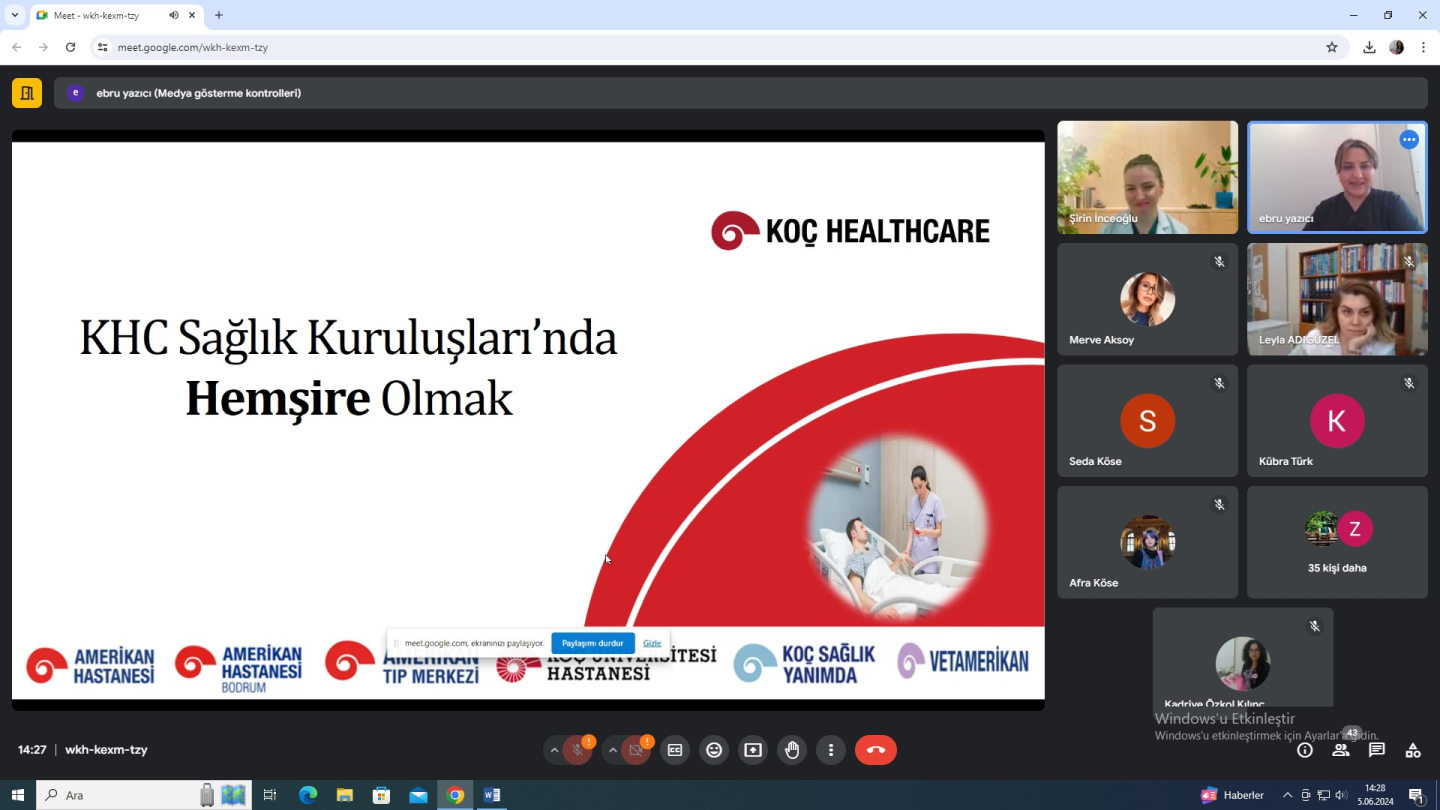Open Task View on taskbar

[270, 795]
